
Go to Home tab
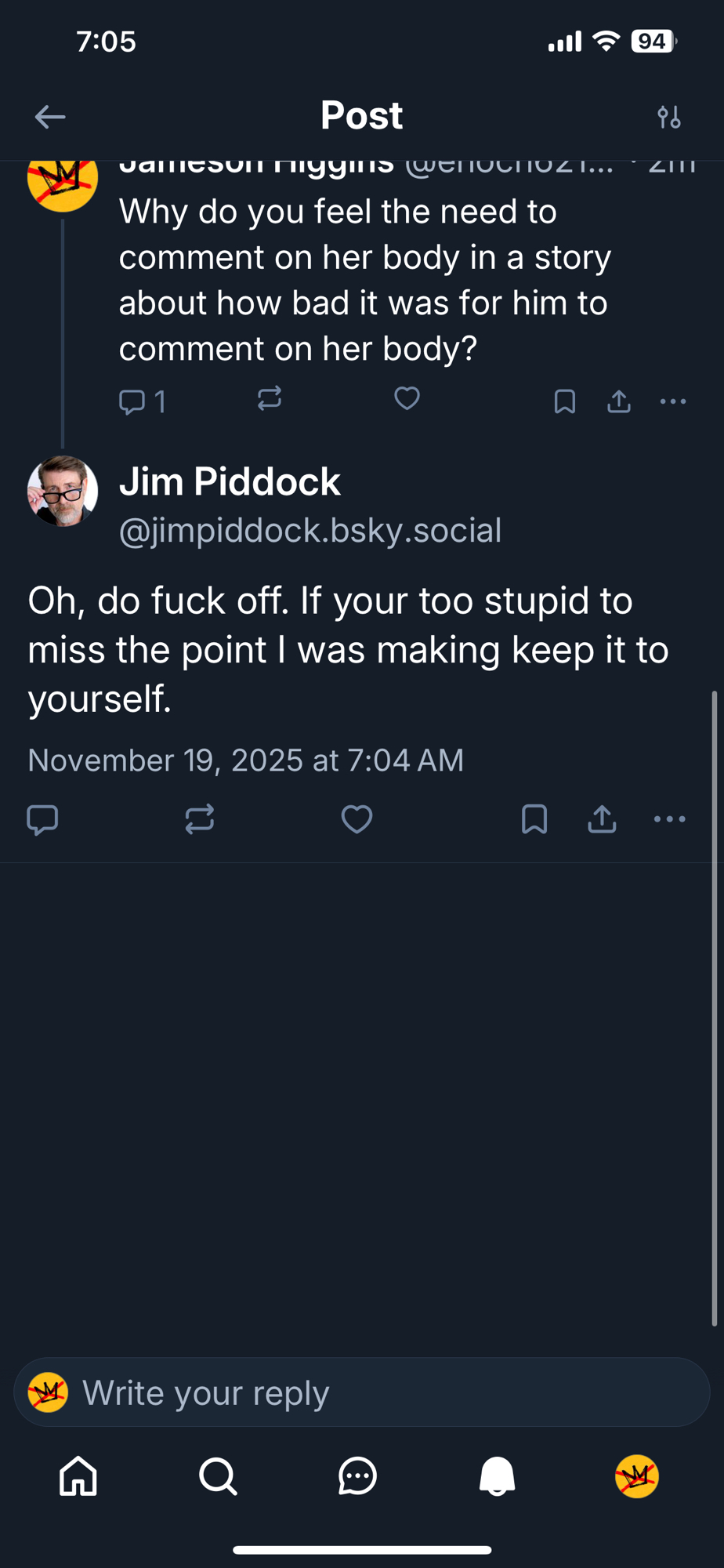click(78, 1477)
